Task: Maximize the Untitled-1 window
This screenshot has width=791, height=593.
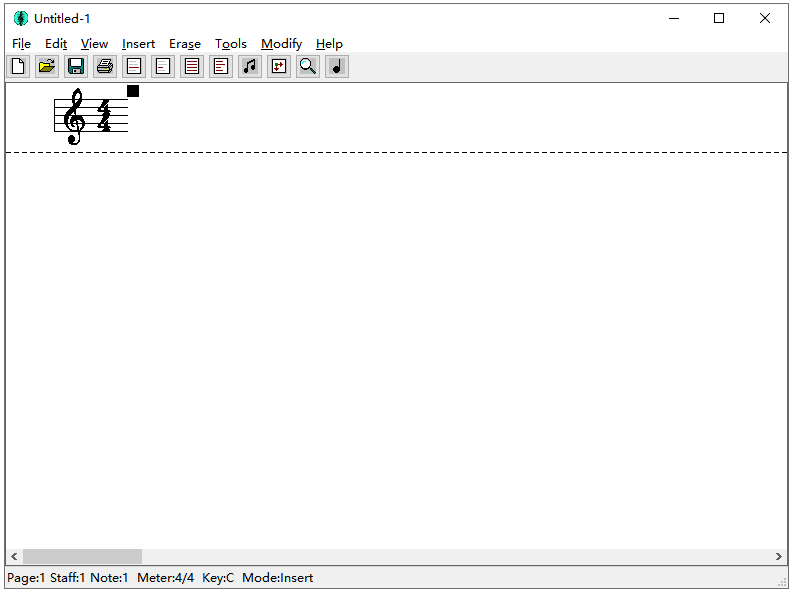Action: (x=719, y=18)
